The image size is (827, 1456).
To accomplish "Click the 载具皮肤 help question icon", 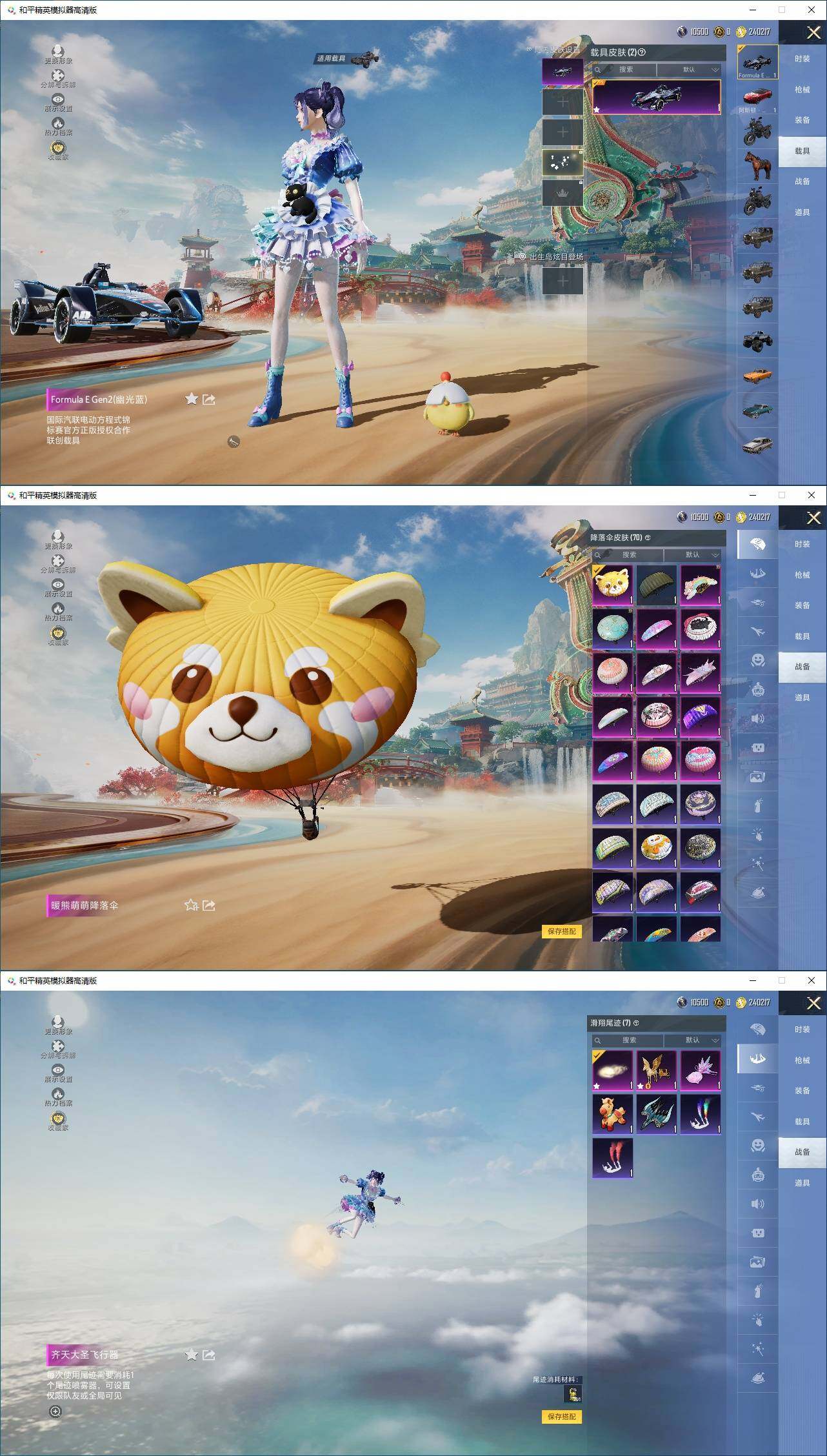I will (641, 52).
